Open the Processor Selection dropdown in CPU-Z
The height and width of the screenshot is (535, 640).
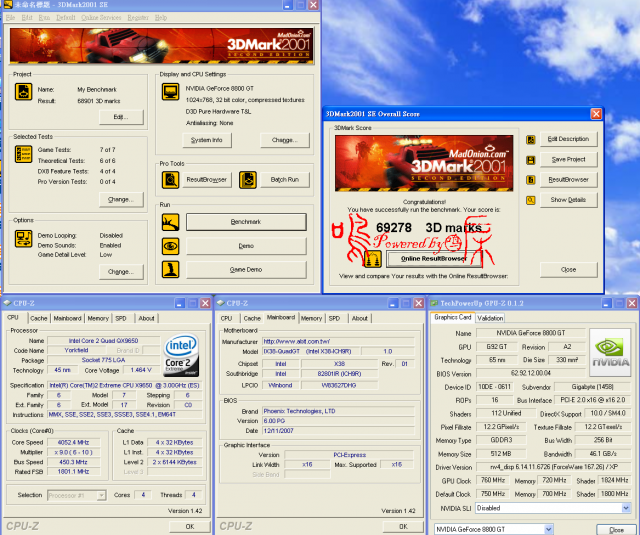(101, 495)
